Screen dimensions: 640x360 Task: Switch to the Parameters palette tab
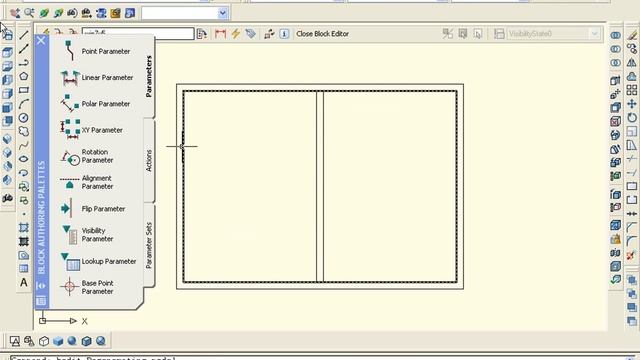tap(149, 76)
